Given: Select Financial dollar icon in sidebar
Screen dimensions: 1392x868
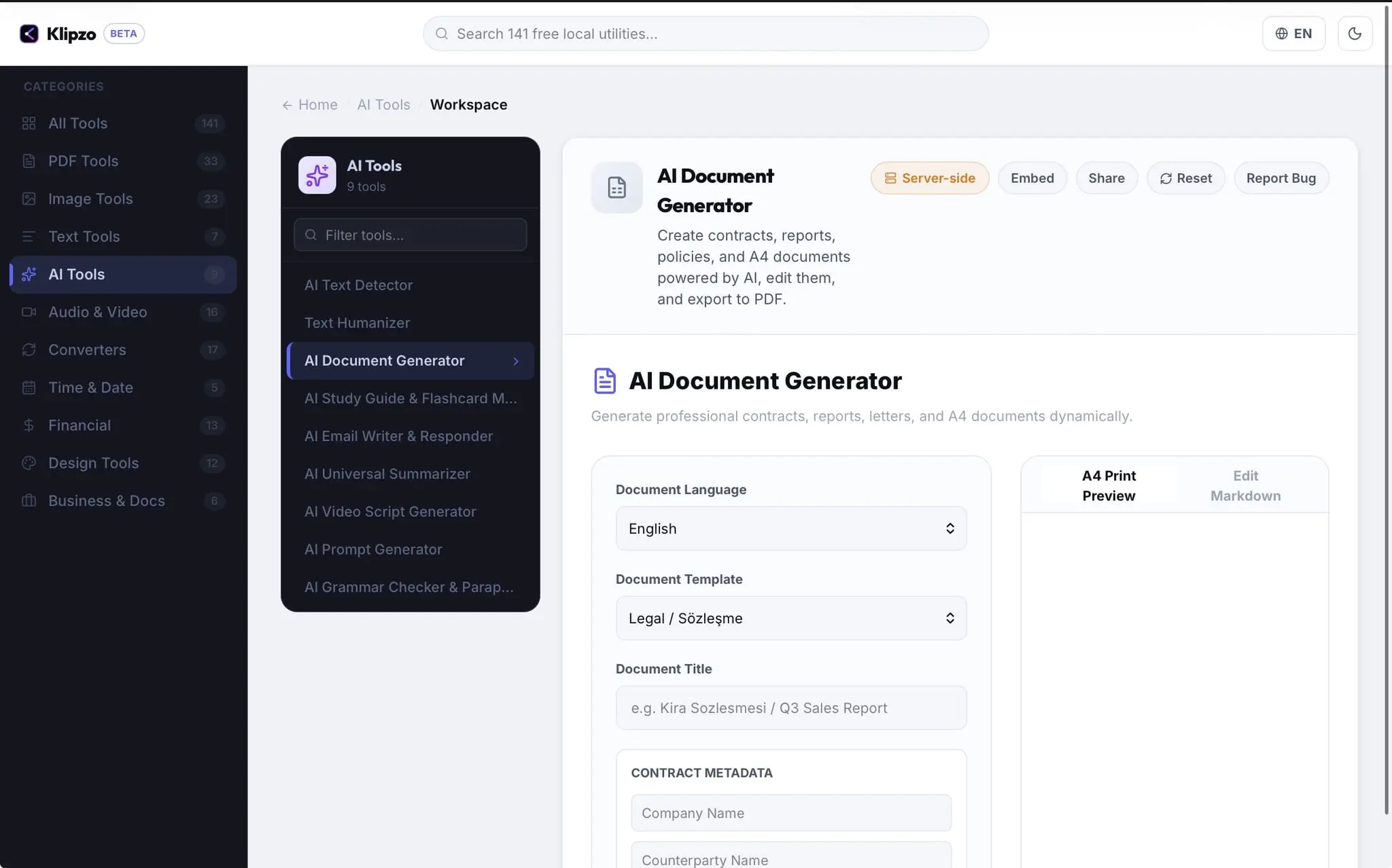Looking at the screenshot, I should (x=29, y=425).
